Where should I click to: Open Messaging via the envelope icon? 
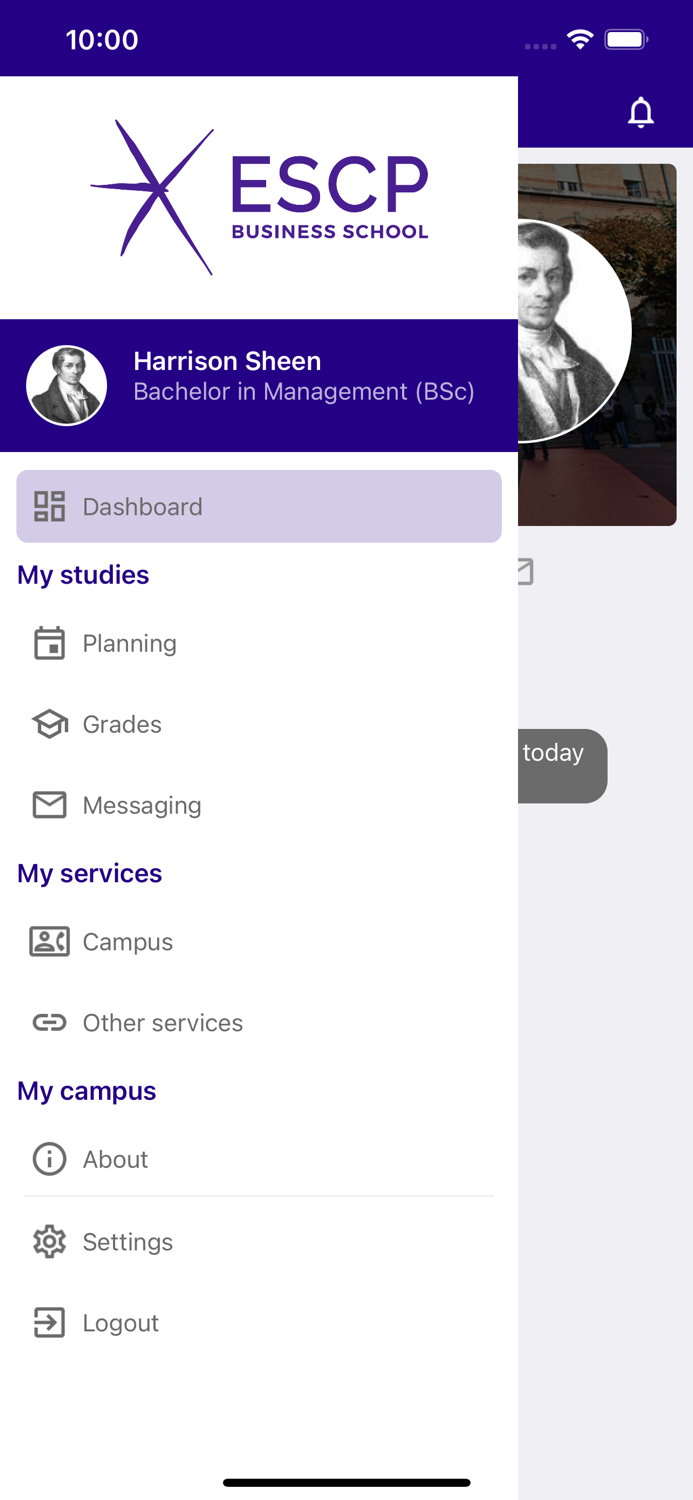click(48, 805)
